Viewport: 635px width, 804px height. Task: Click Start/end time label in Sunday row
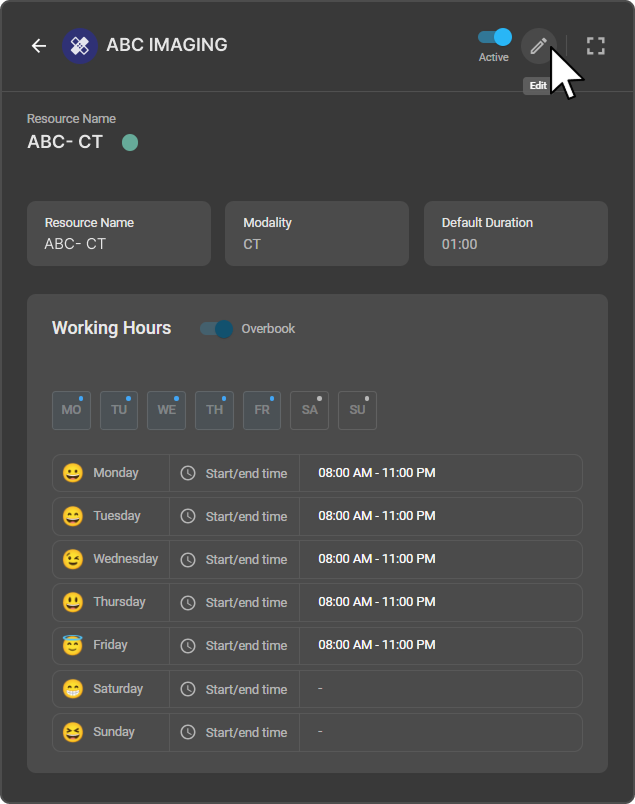(x=247, y=733)
